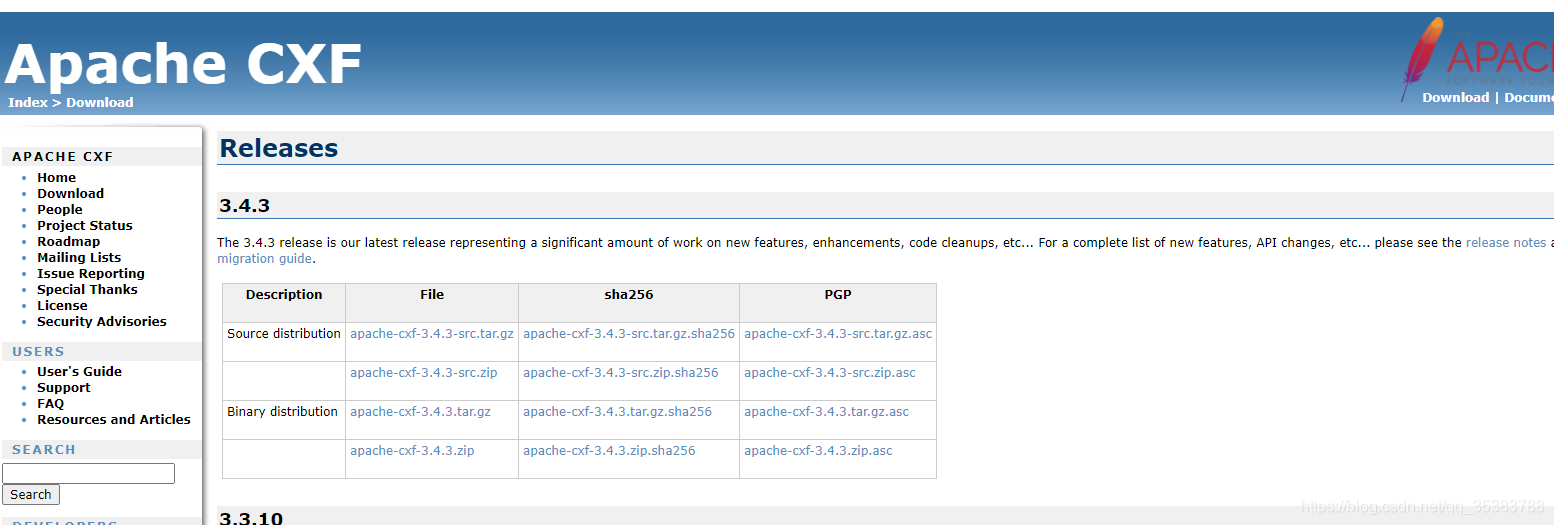Click the Search button
This screenshot has height=525, width=1554.
[x=31, y=494]
